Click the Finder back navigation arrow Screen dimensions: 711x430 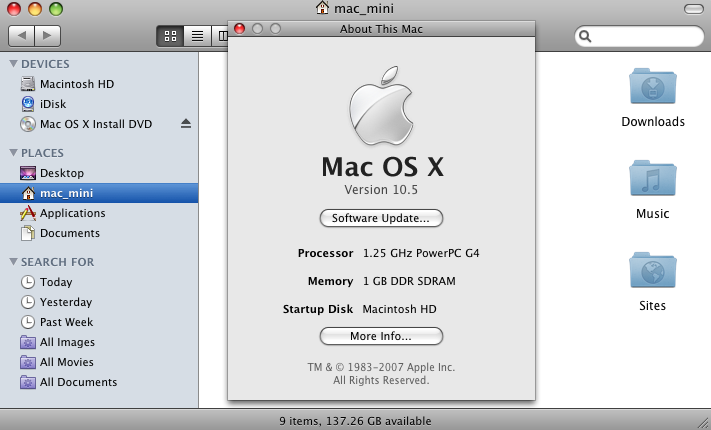pyautogui.click(x=21, y=36)
